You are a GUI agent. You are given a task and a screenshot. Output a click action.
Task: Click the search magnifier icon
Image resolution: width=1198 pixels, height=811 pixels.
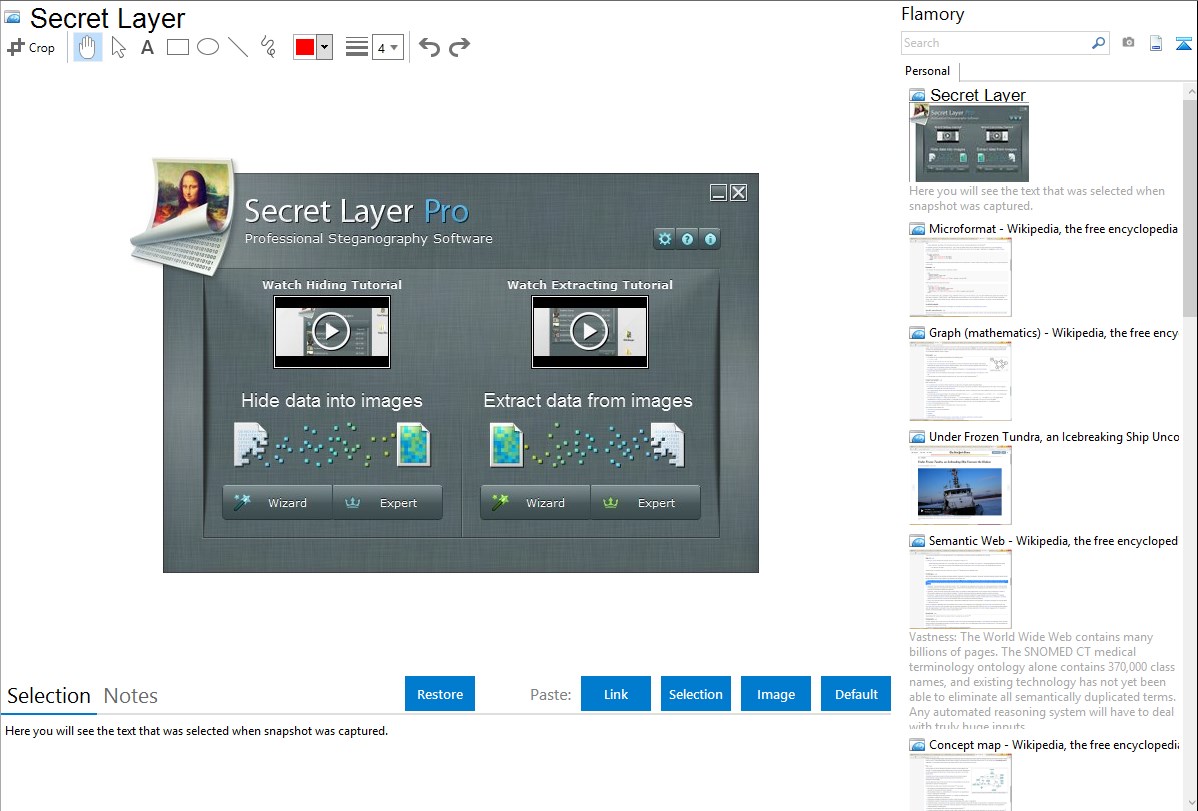(1099, 43)
